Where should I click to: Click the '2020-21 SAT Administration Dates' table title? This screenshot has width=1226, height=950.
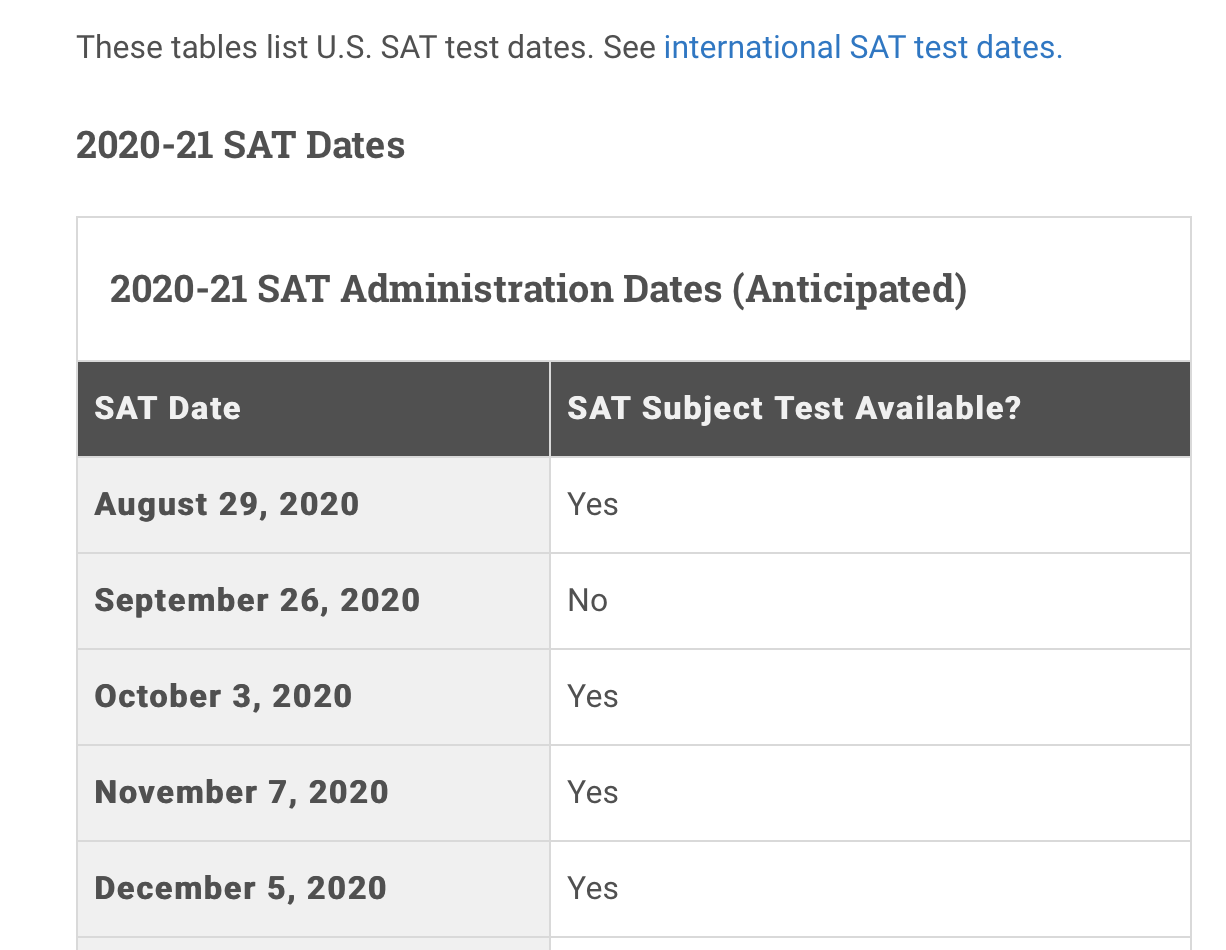[x=416, y=289]
